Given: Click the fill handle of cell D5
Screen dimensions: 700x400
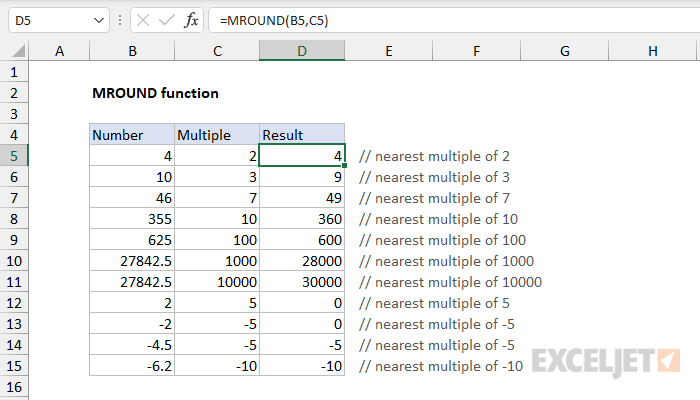Looking at the screenshot, I should [x=345, y=166].
